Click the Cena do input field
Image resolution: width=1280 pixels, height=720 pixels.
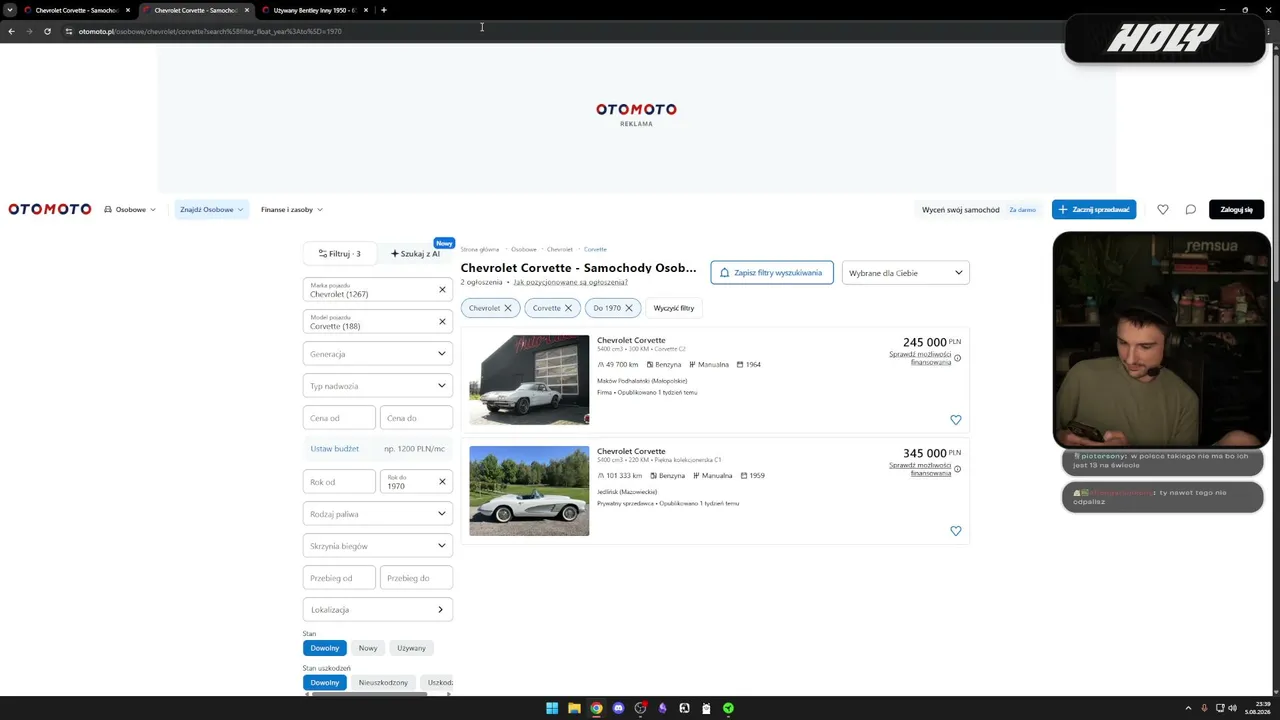click(416, 418)
